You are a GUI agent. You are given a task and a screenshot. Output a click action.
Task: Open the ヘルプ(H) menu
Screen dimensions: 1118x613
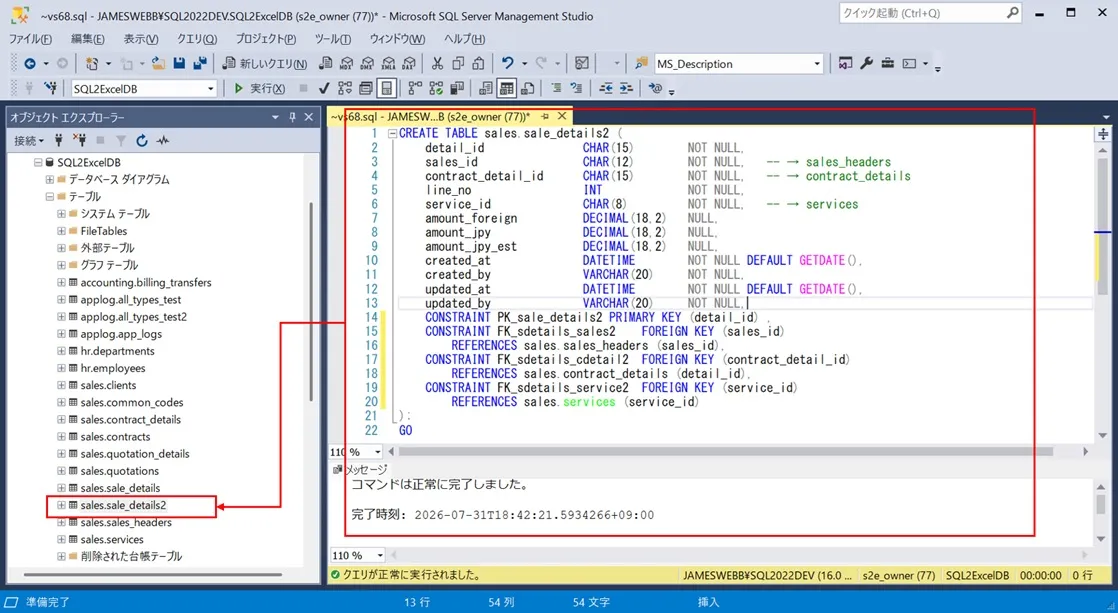pyautogui.click(x=464, y=38)
